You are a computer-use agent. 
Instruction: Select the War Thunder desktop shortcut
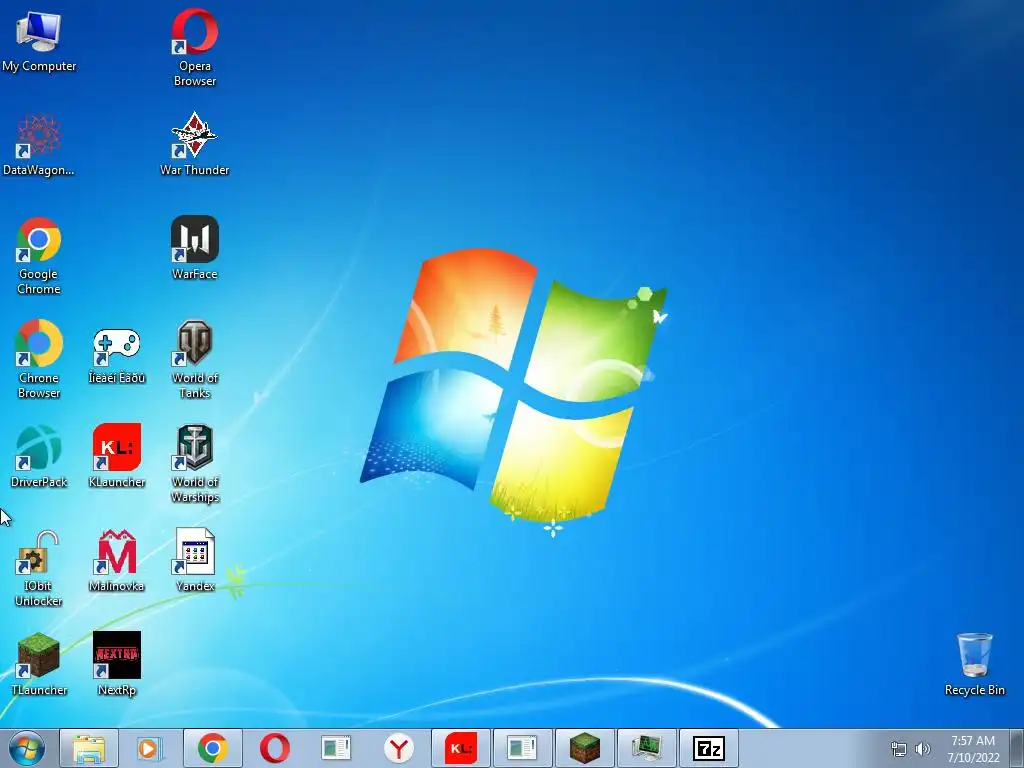click(195, 144)
